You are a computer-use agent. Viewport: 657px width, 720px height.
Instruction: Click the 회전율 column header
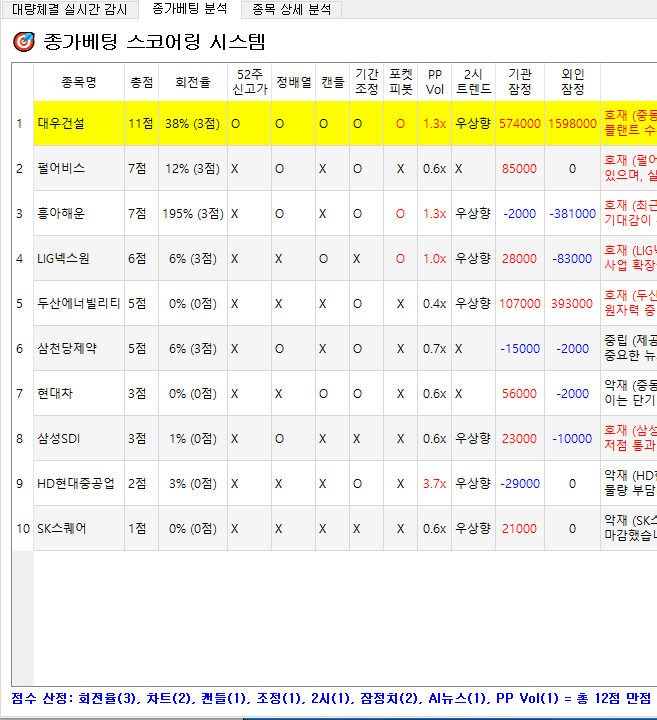coord(192,82)
